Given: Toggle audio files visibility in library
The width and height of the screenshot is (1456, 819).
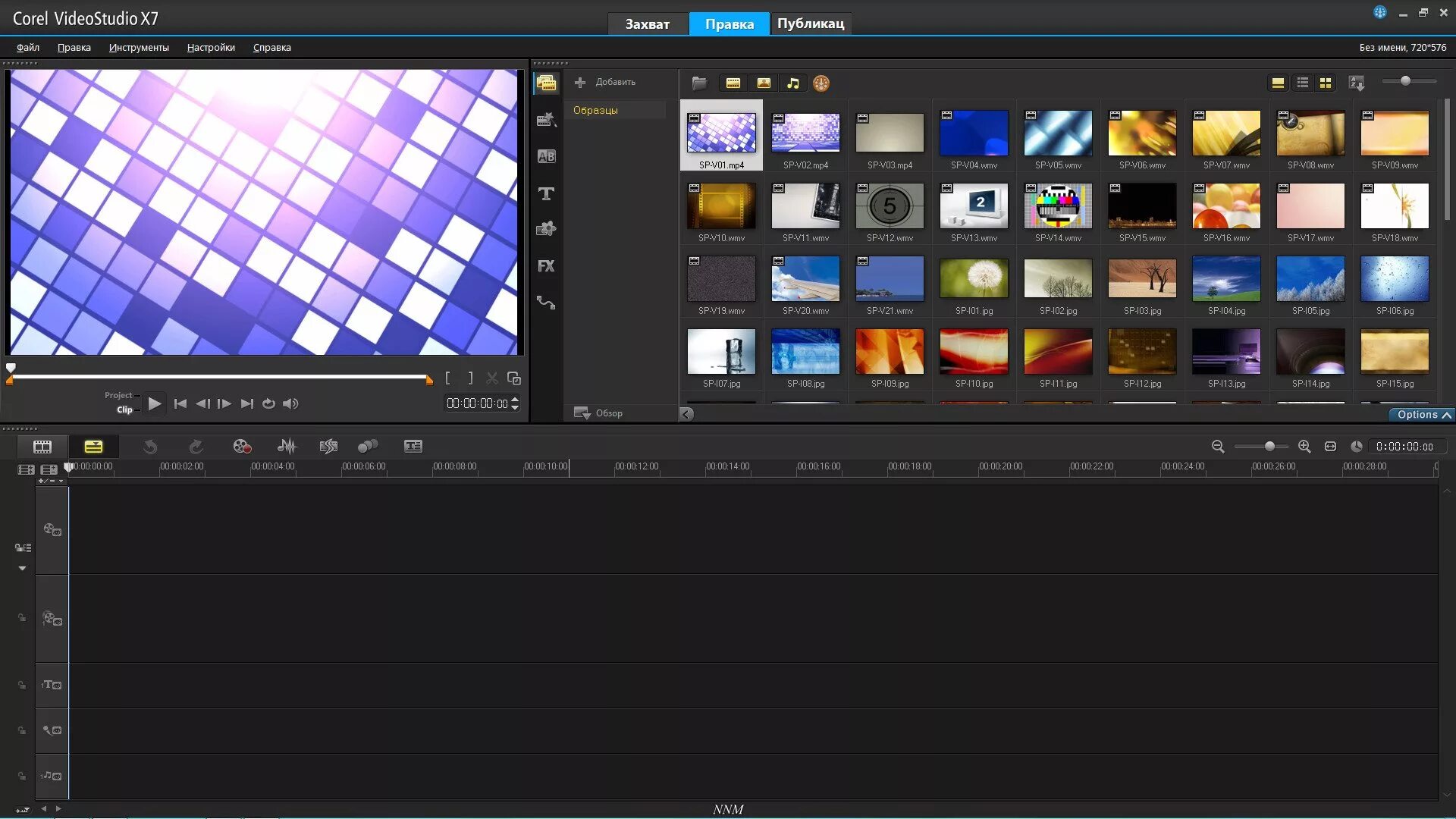Looking at the screenshot, I should coord(792,83).
